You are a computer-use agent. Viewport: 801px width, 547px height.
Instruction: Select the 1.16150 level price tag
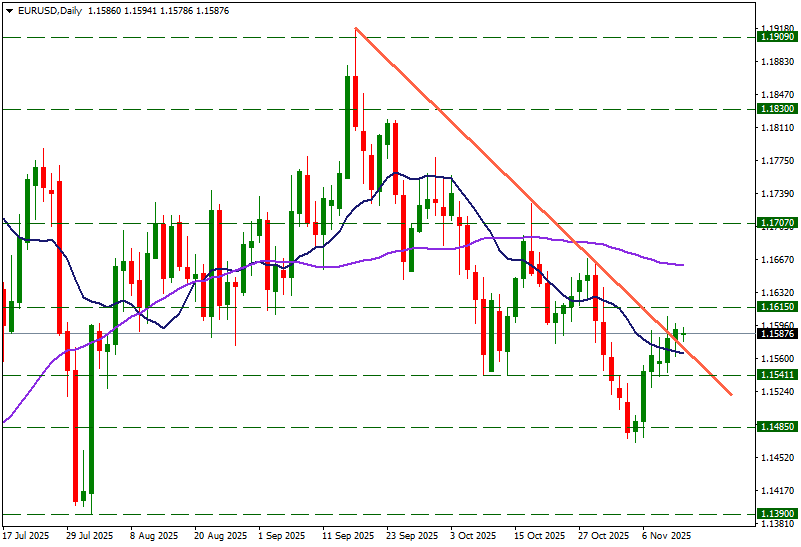tap(777, 307)
